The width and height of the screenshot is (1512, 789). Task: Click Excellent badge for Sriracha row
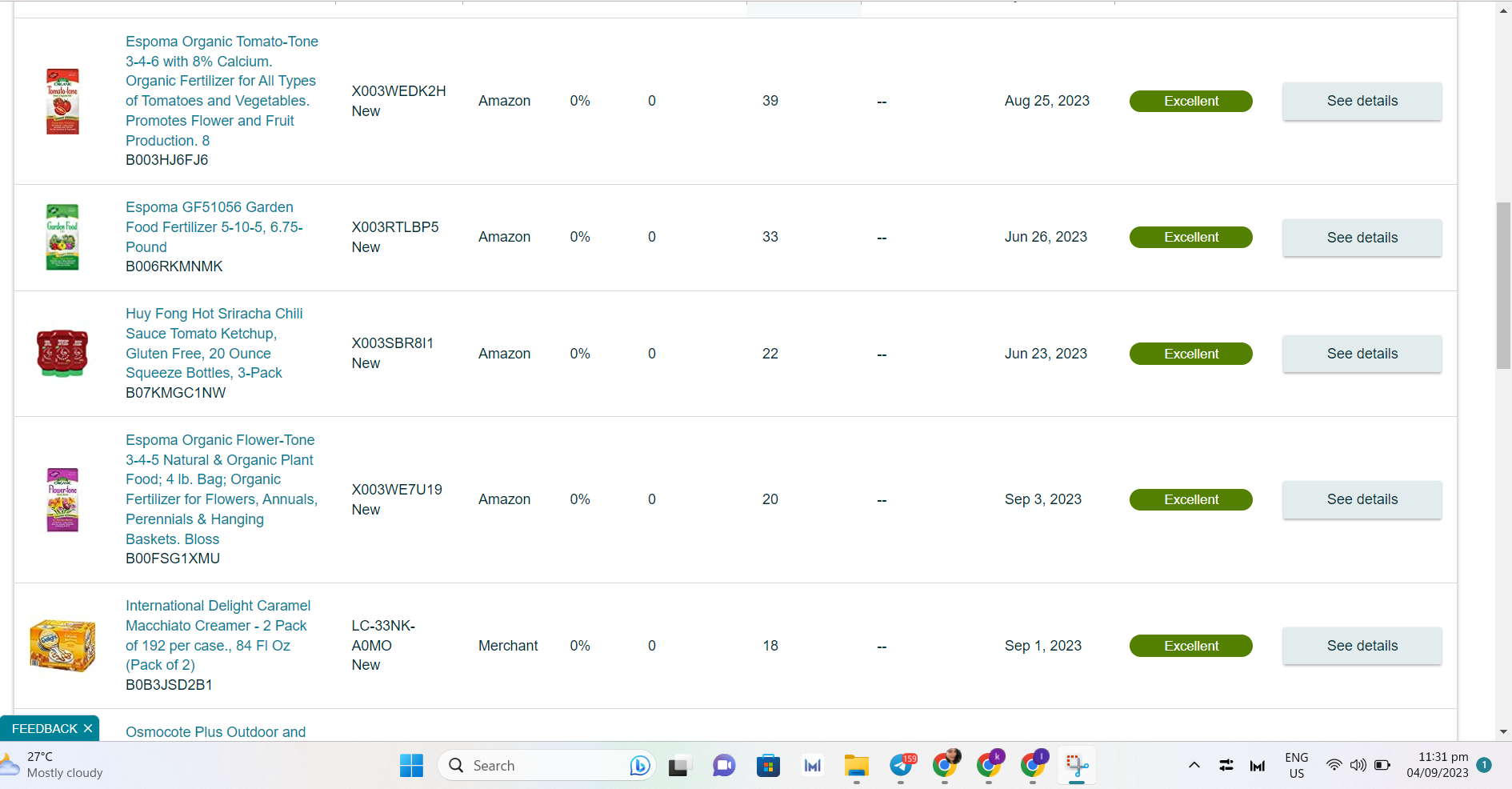click(1190, 354)
